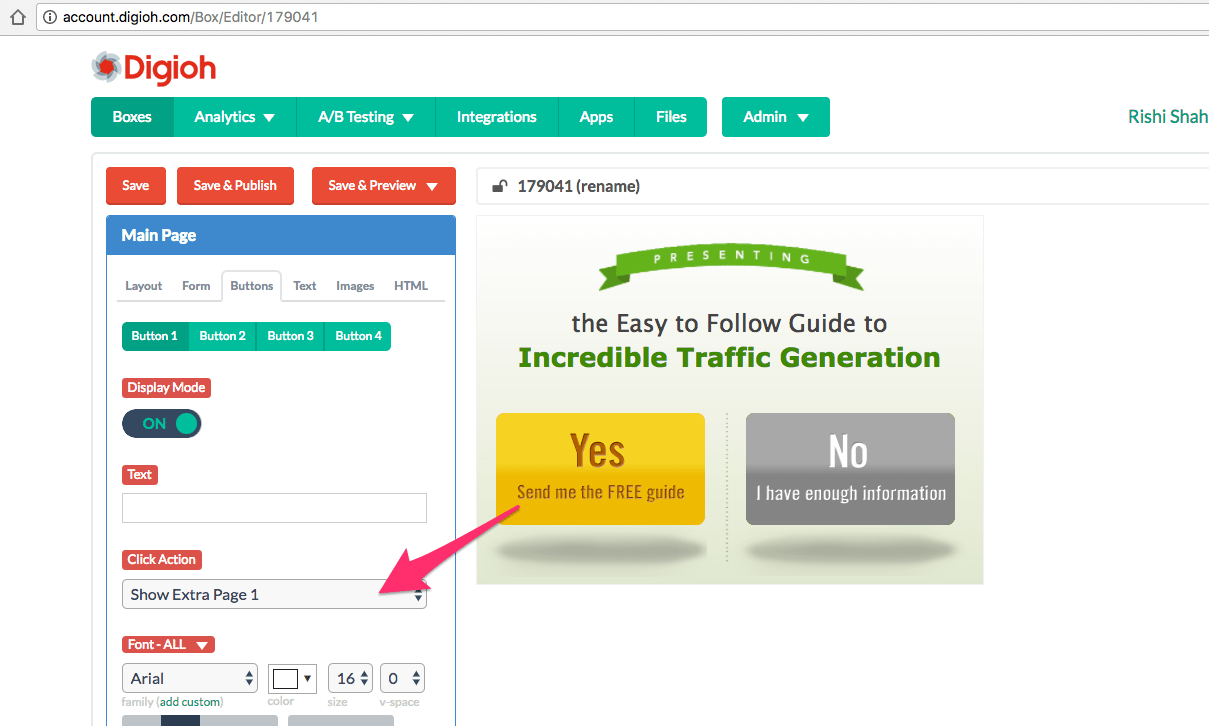Open the Arial font family dropdown
The image size is (1209, 726).
tap(190, 678)
